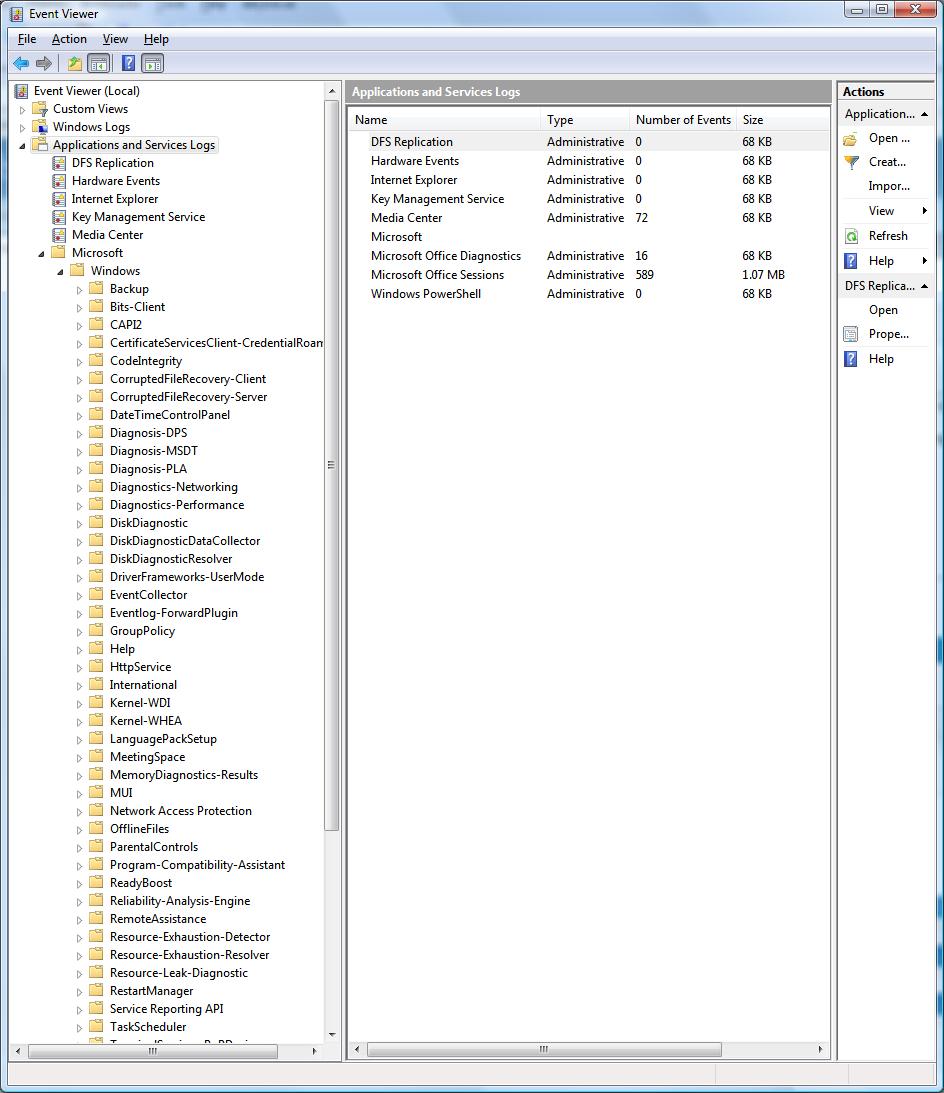Screen dimensions: 944x1093
Task: Select Microsoft Office Diagnostics list row
Action: click(x=588, y=256)
